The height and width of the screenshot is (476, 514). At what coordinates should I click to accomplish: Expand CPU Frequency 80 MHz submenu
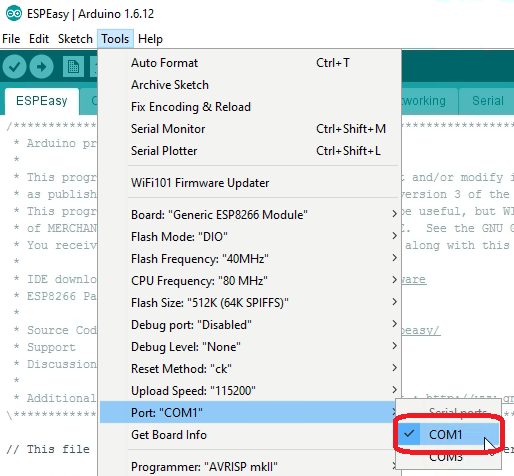pos(250,281)
